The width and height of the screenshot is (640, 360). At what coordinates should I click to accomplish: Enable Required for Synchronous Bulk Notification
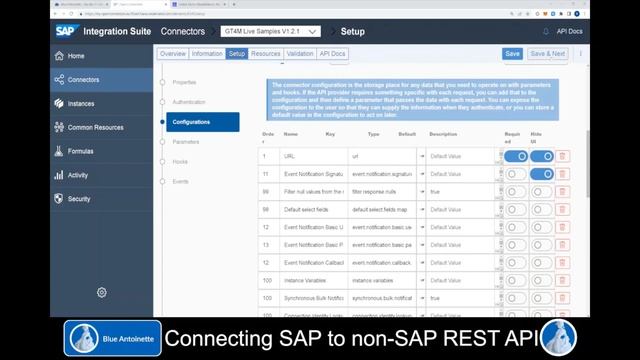click(516, 298)
